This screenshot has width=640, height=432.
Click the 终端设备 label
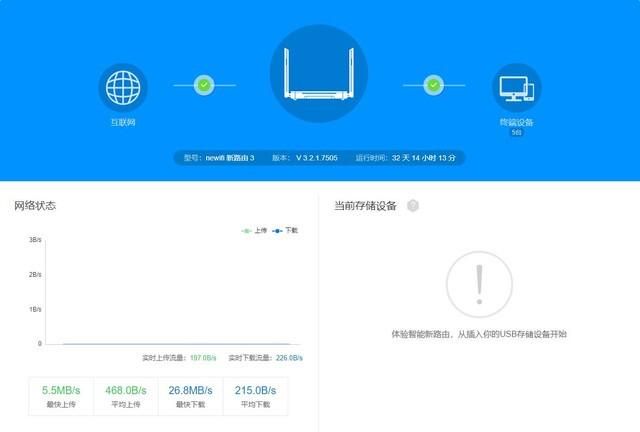coord(516,122)
